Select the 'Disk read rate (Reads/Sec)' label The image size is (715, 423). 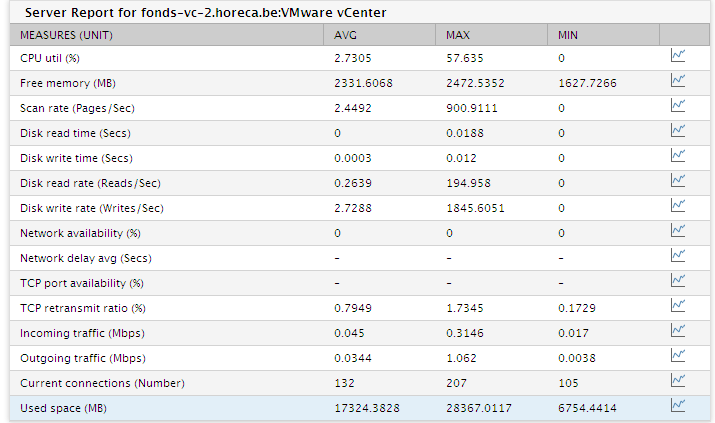coord(90,183)
